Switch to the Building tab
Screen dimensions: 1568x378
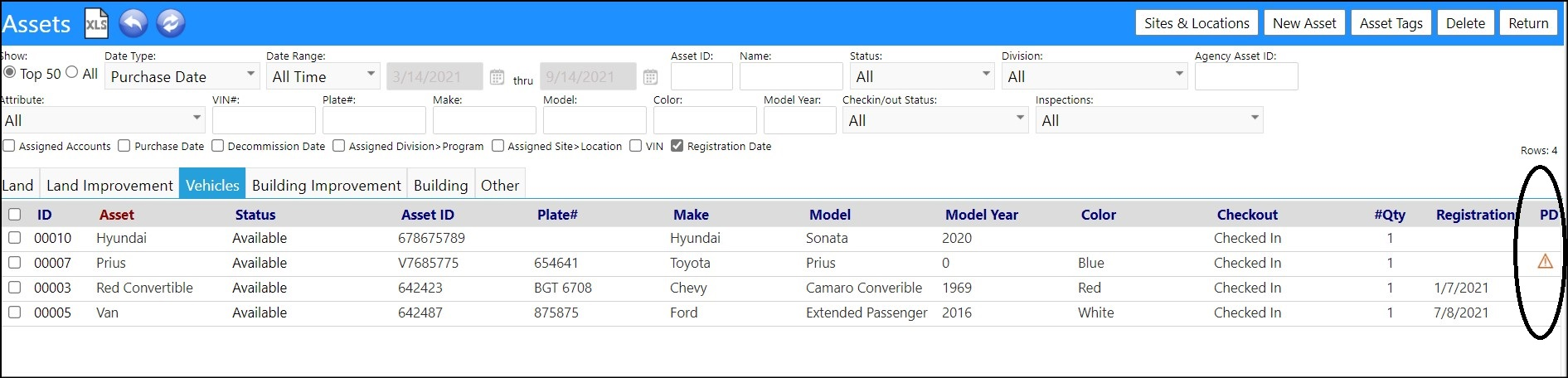pos(440,185)
